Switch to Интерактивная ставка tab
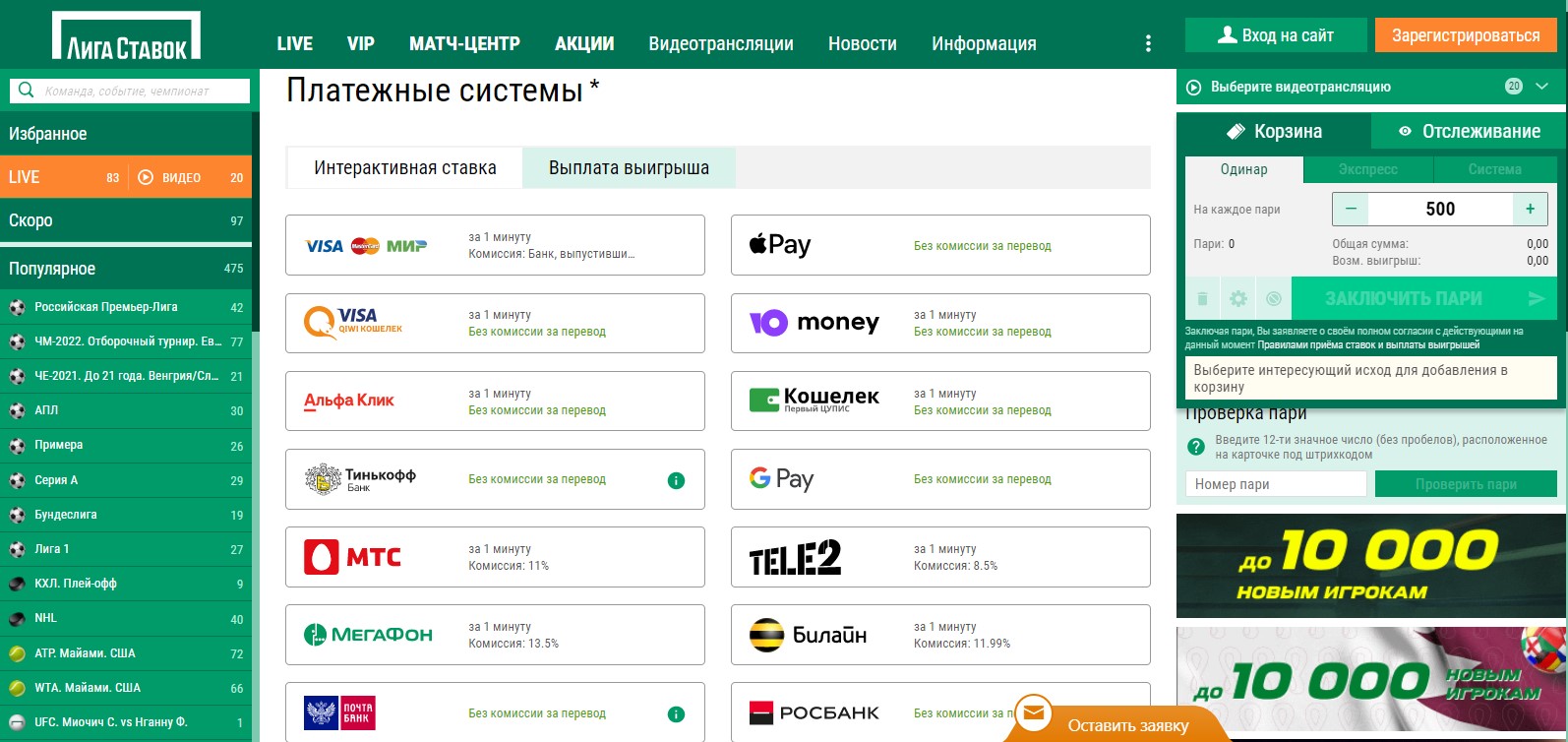The height and width of the screenshot is (742, 1568). pyautogui.click(x=404, y=167)
